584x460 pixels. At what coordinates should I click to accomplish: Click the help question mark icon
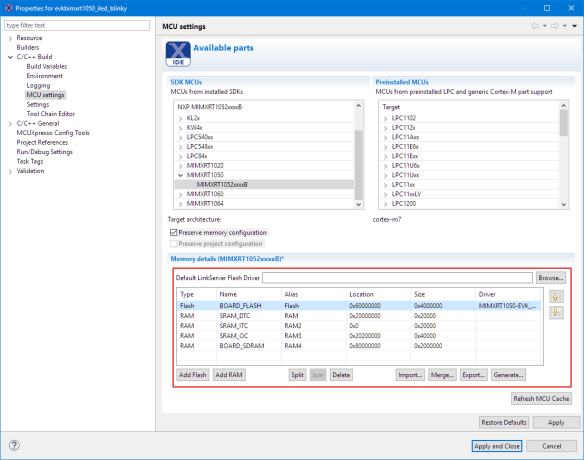pyautogui.click(x=14, y=445)
